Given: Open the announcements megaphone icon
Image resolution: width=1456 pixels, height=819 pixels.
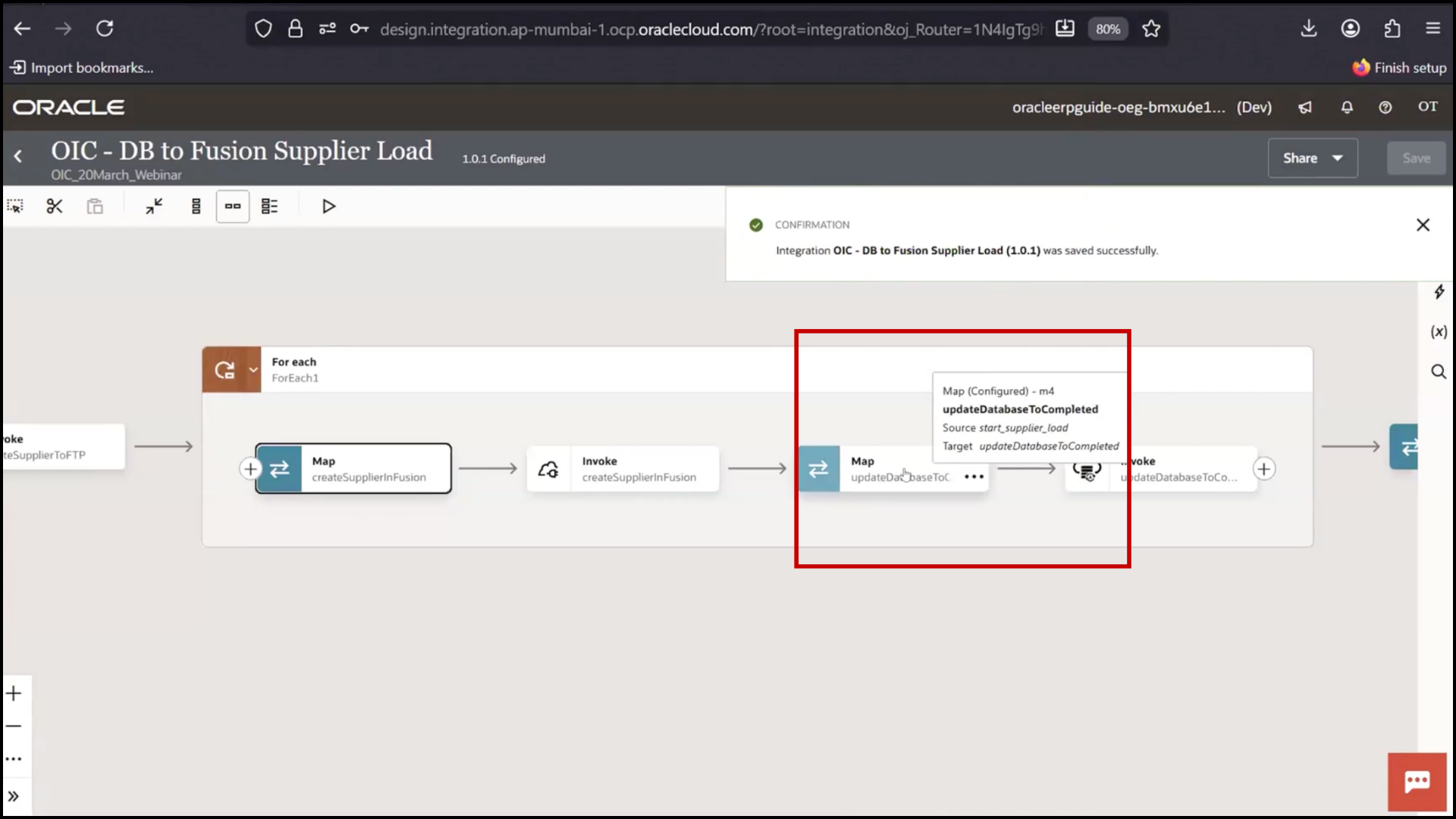Looking at the screenshot, I should tap(1305, 107).
